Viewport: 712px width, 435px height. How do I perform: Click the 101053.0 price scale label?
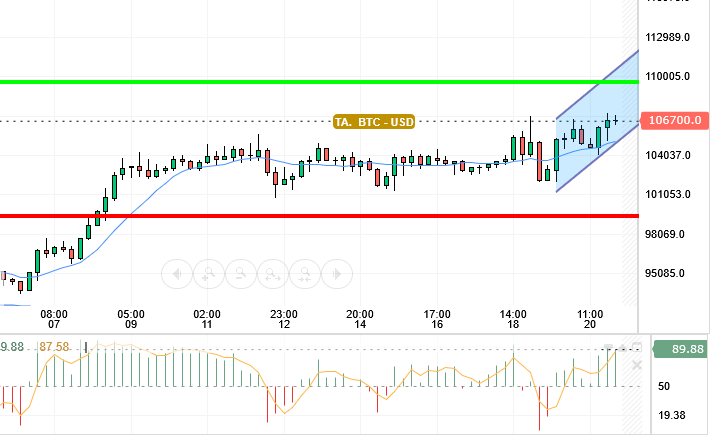(668, 194)
